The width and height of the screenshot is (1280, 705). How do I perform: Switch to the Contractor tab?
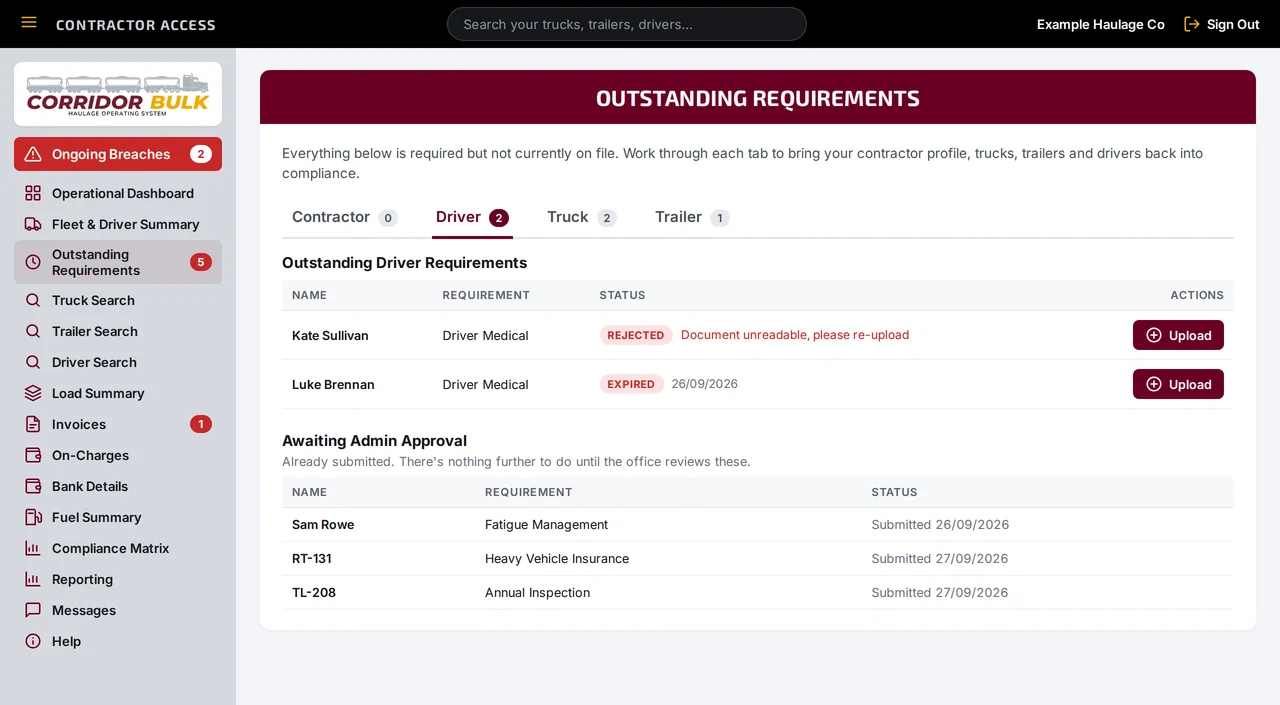(344, 217)
